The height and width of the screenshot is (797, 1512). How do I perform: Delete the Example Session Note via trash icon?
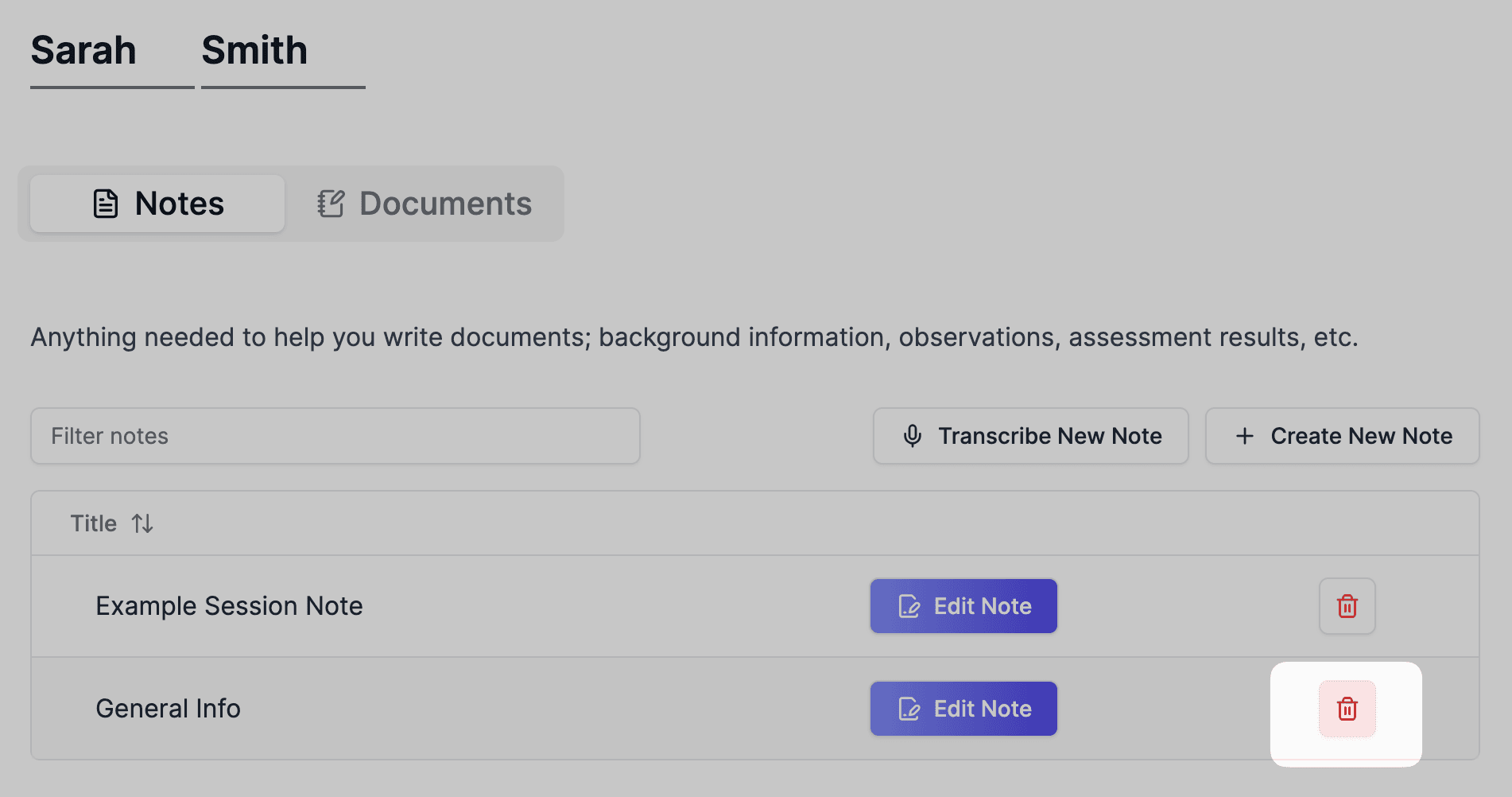pyautogui.click(x=1347, y=606)
